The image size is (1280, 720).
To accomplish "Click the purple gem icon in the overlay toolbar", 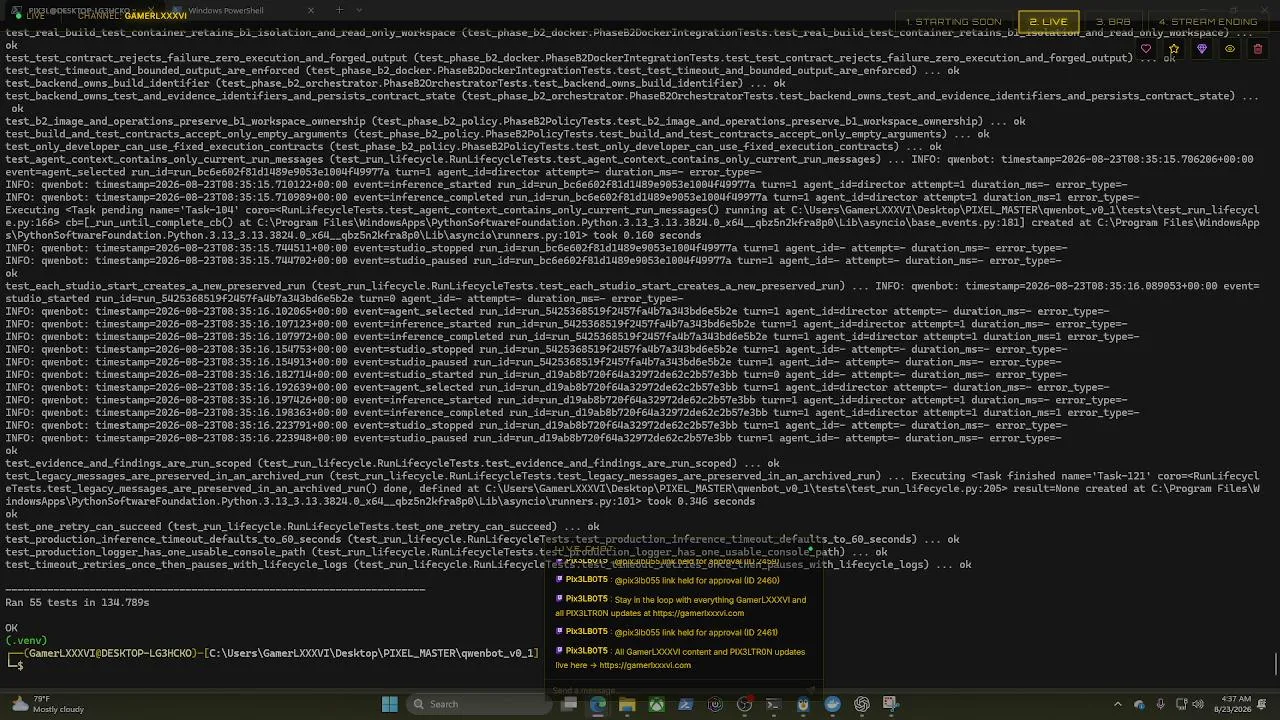I will pyautogui.click(x=1202, y=49).
